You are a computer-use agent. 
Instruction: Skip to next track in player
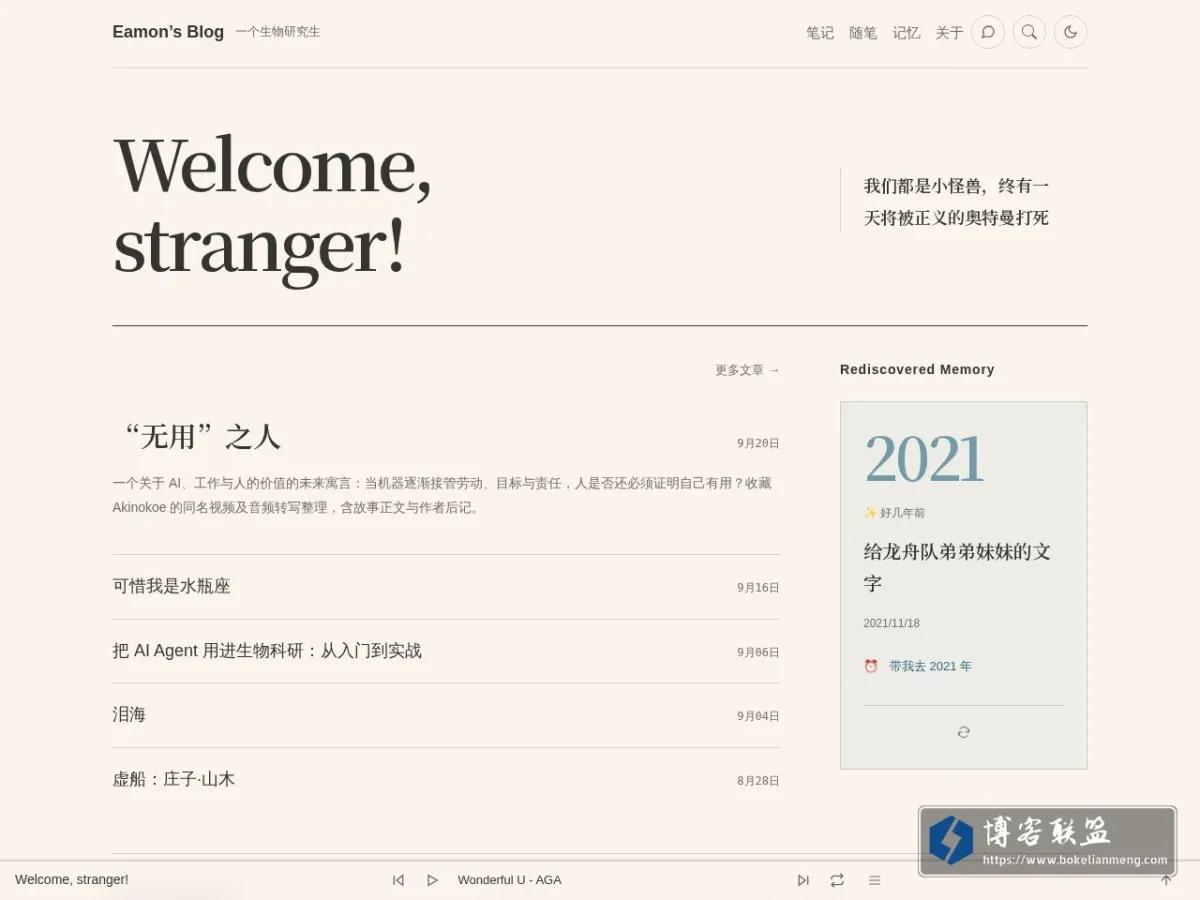pyautogui.click(x=802, y=880)
